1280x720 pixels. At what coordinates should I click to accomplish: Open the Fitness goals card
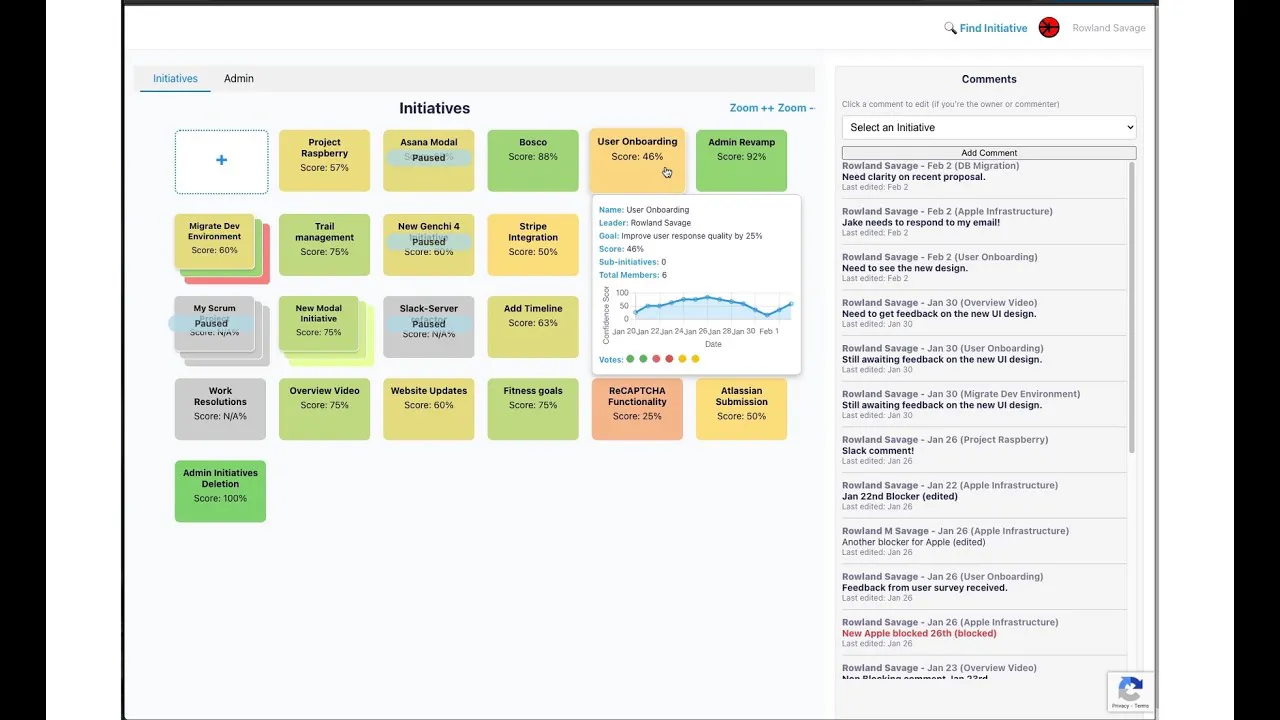click(533, 408)
